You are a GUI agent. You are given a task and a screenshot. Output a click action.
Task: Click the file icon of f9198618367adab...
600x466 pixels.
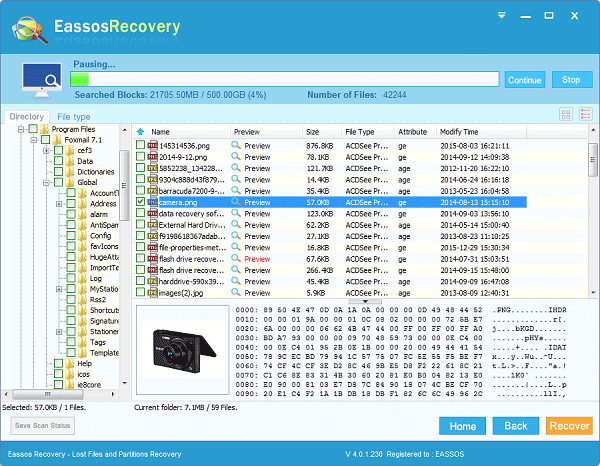pyautogui.click(x=153, y=236)
